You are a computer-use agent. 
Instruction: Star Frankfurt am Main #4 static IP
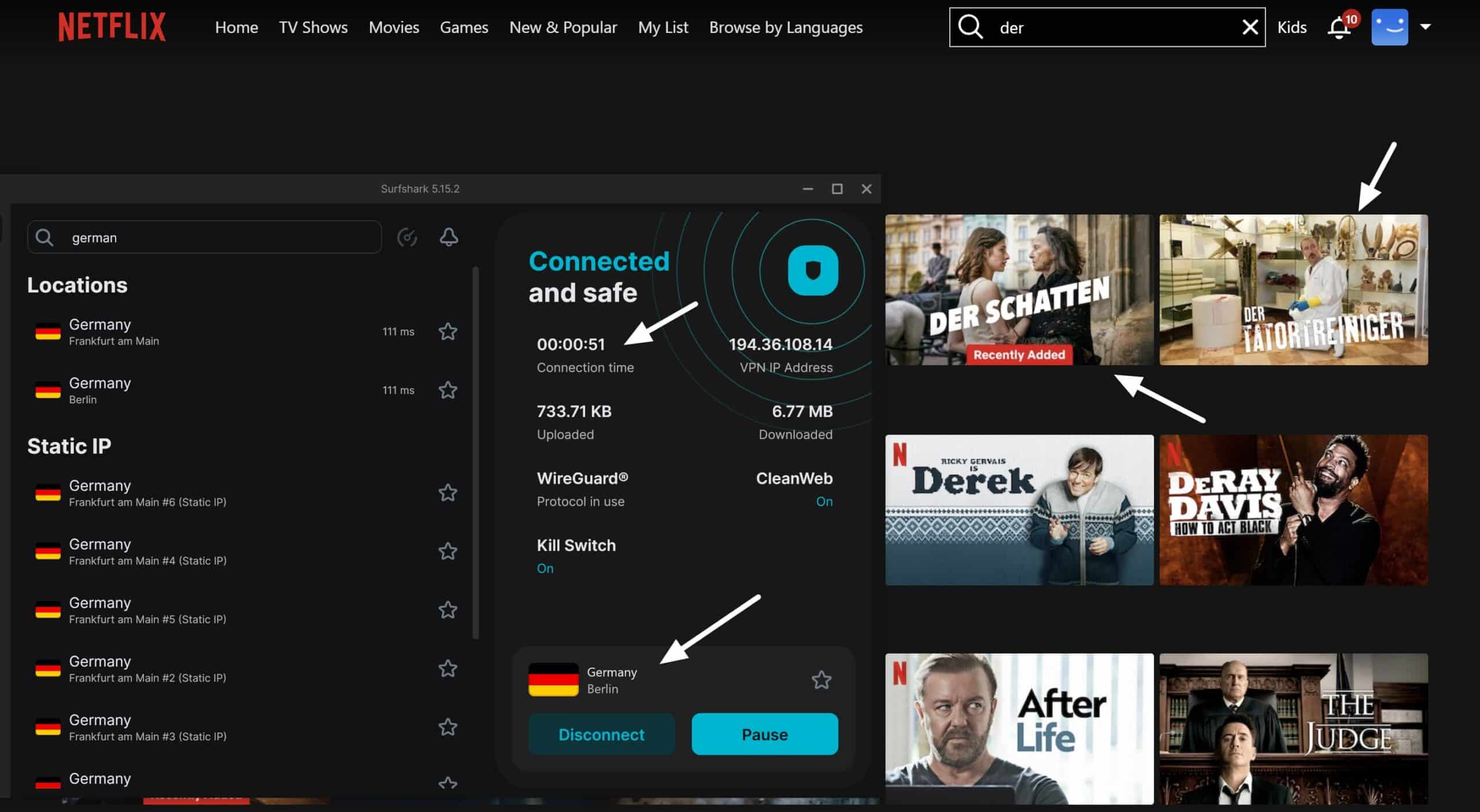point(448,551)
